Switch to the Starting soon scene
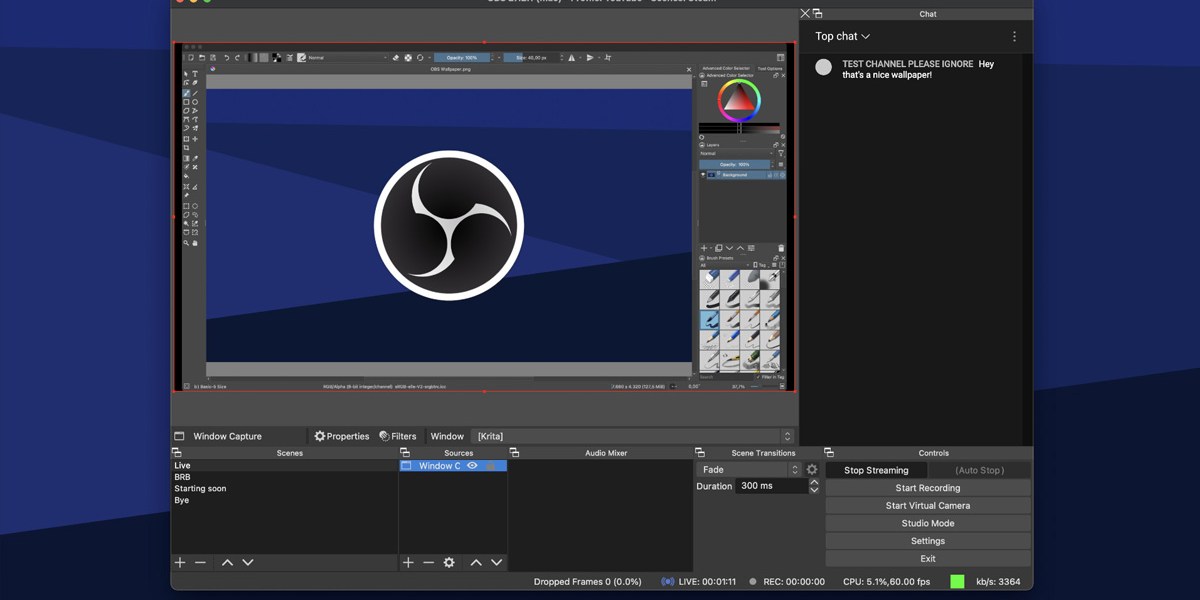The image size is (1200, 600). click(201, 489)
